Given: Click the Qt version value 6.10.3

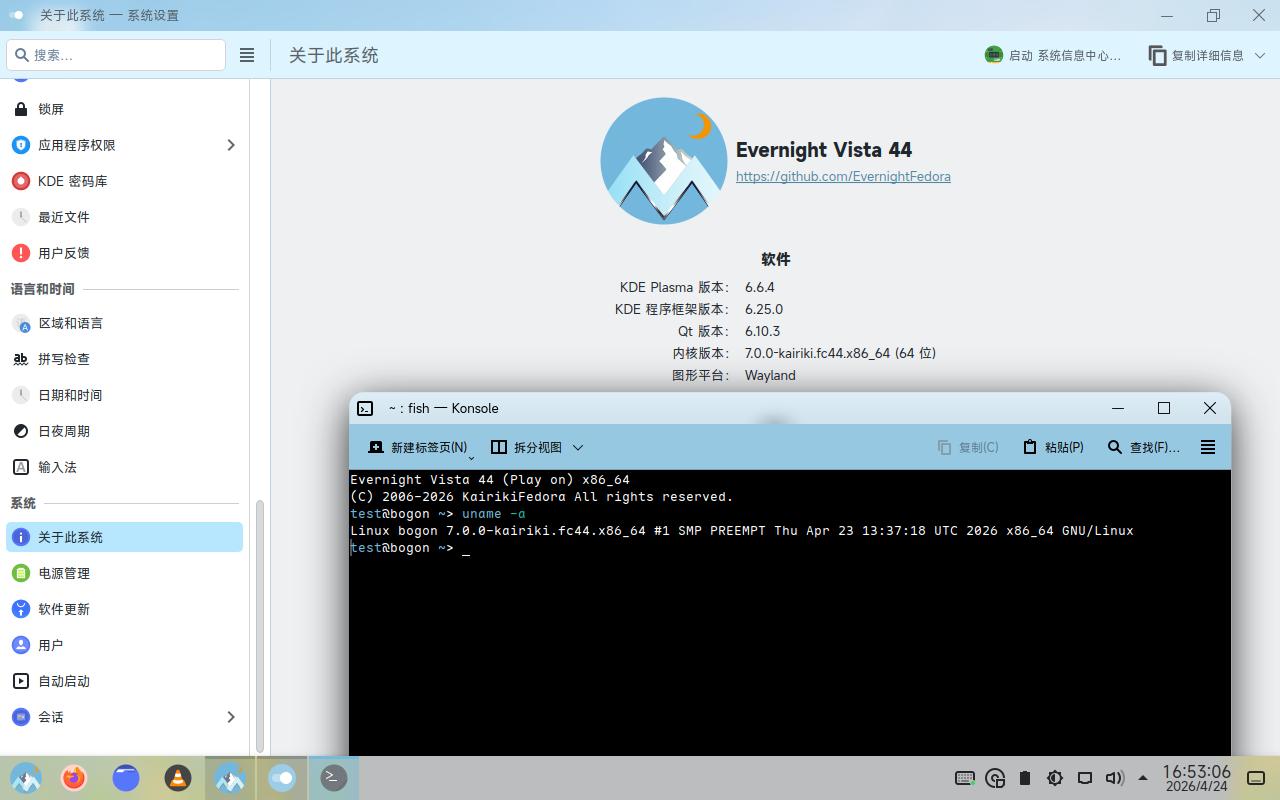Looking at the screenshot, I should click(x=762, y=331).
